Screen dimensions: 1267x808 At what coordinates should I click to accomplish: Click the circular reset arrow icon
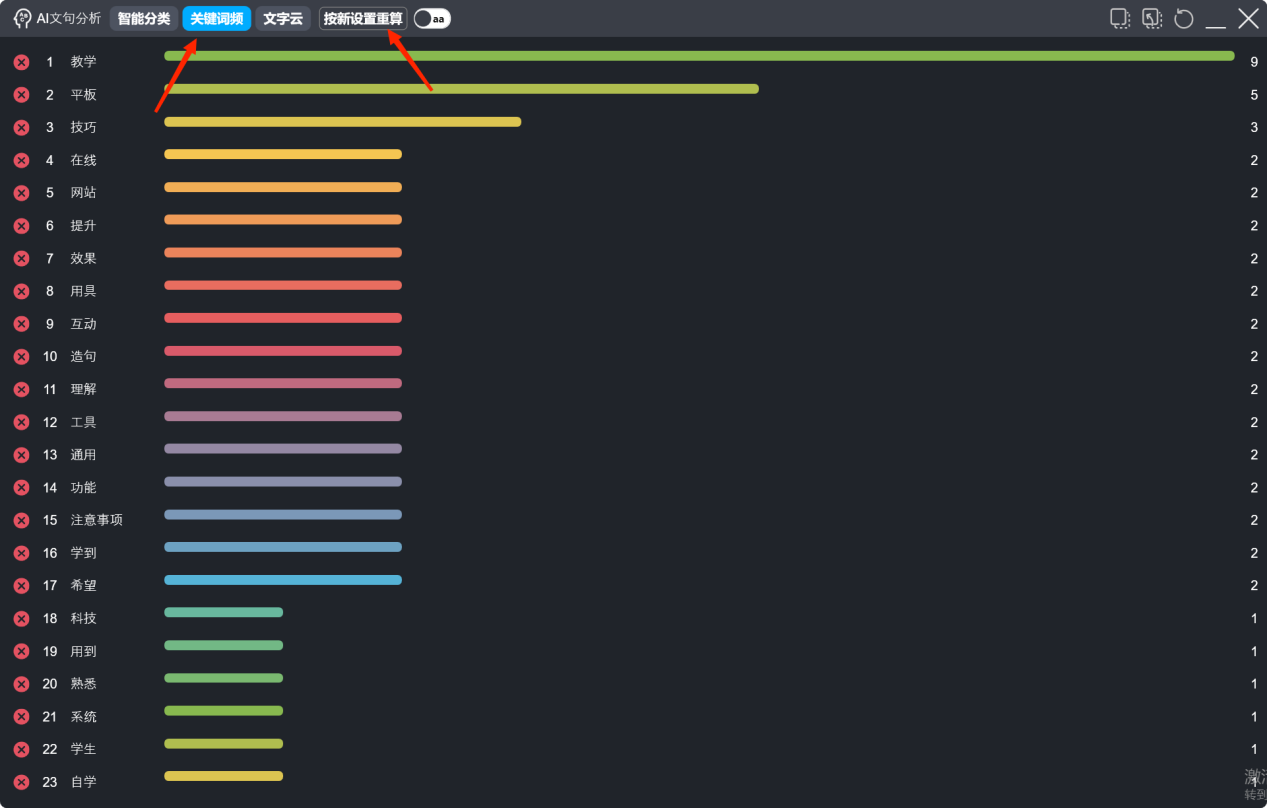(x=1184, y=19)
